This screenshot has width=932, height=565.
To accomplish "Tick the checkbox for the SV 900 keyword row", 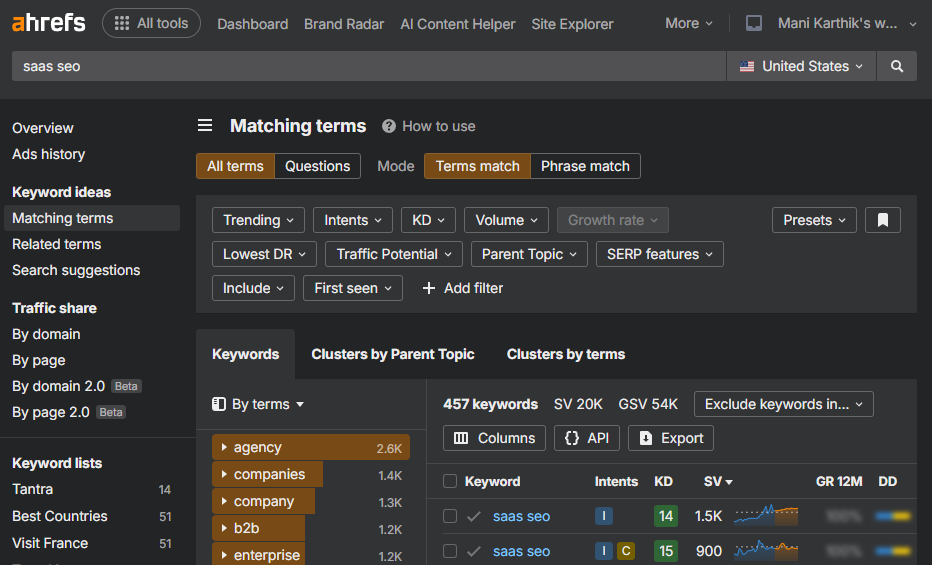I will [450, 551].
